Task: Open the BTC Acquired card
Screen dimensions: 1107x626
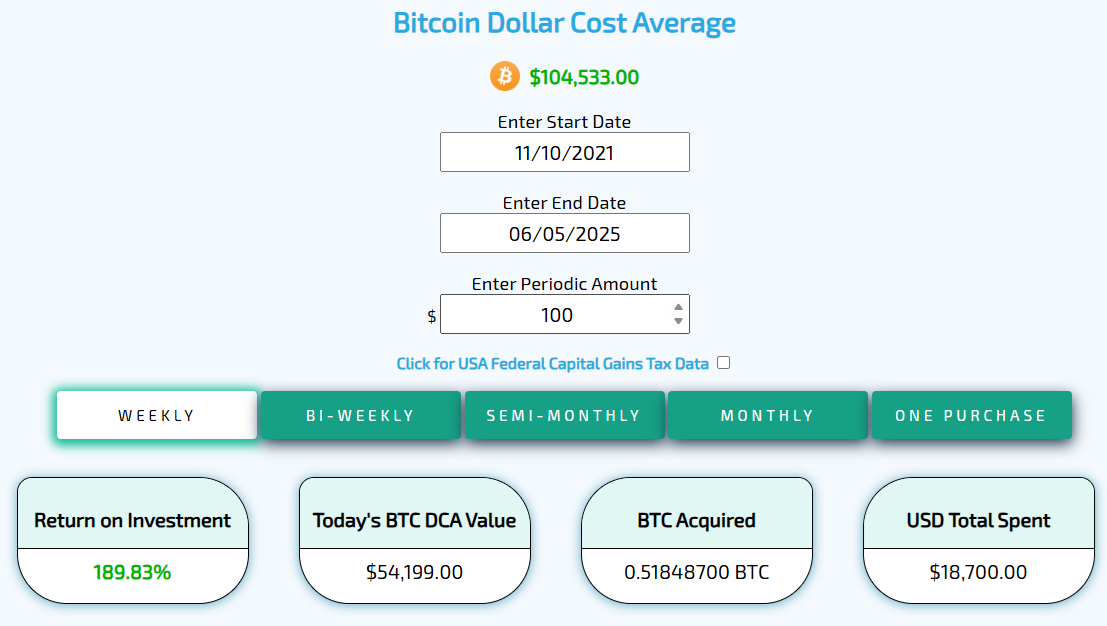Action: click(x=697, y=541)
